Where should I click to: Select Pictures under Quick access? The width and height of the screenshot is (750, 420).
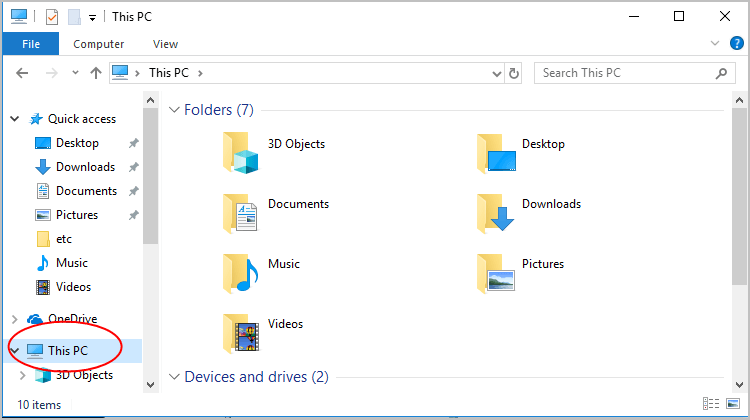point(77,215)
